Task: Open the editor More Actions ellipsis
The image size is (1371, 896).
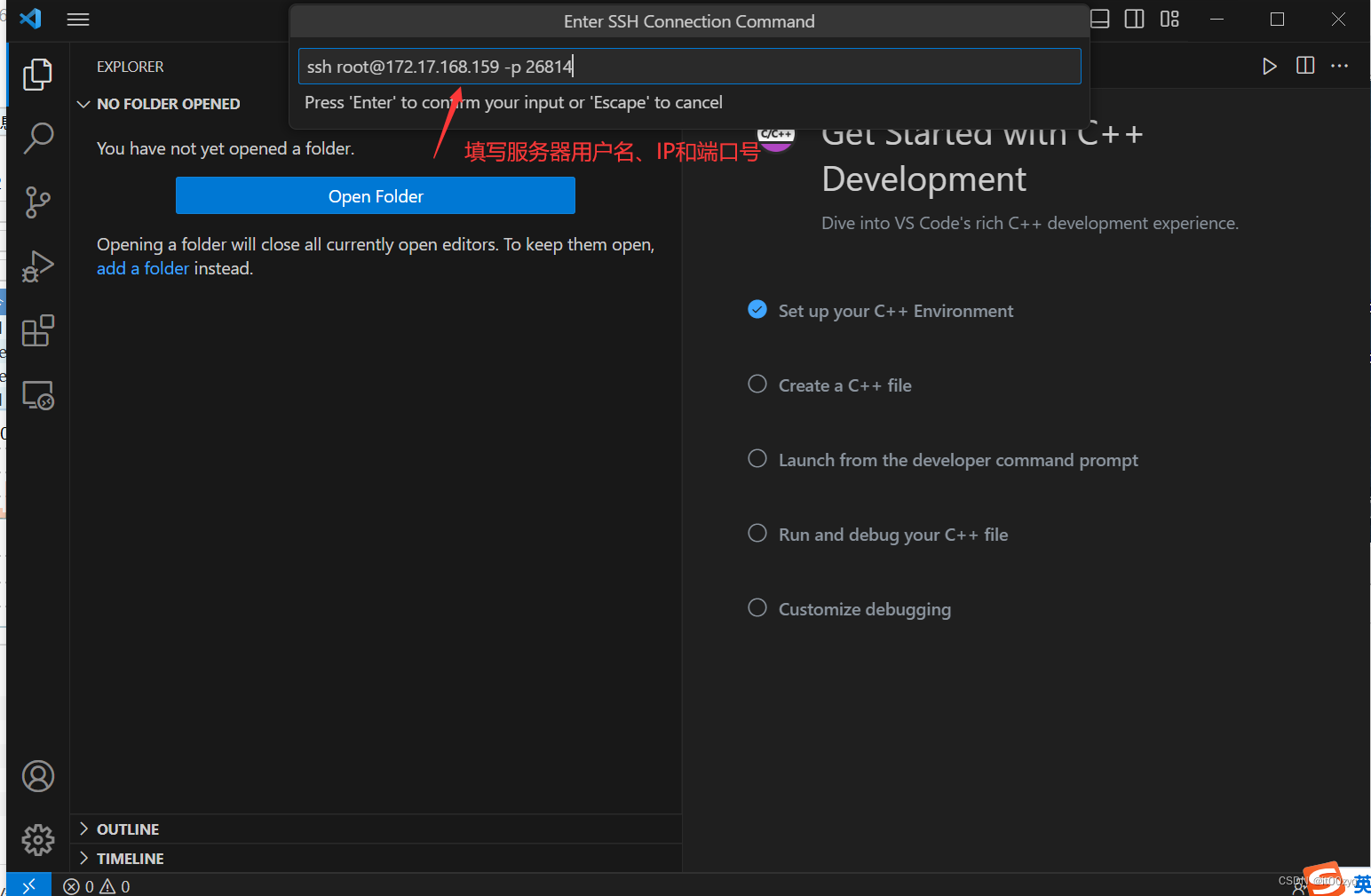Action: 1340,66
